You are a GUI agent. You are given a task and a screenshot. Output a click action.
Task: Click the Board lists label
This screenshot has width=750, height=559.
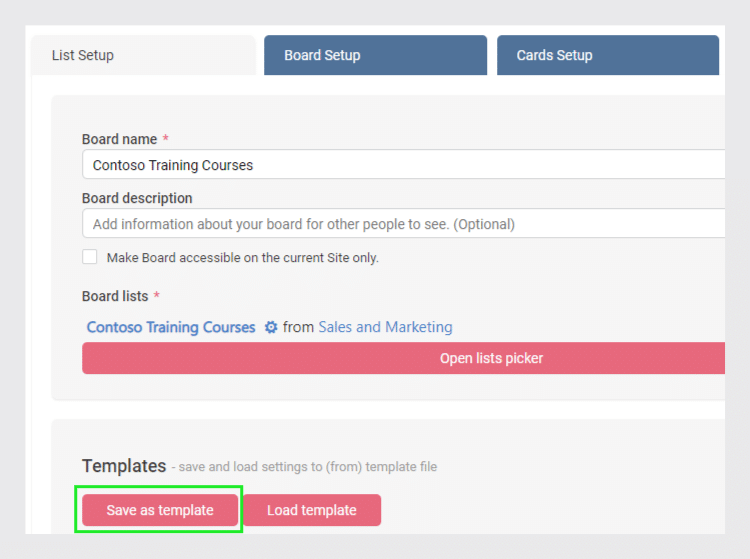tap(115, 296)
